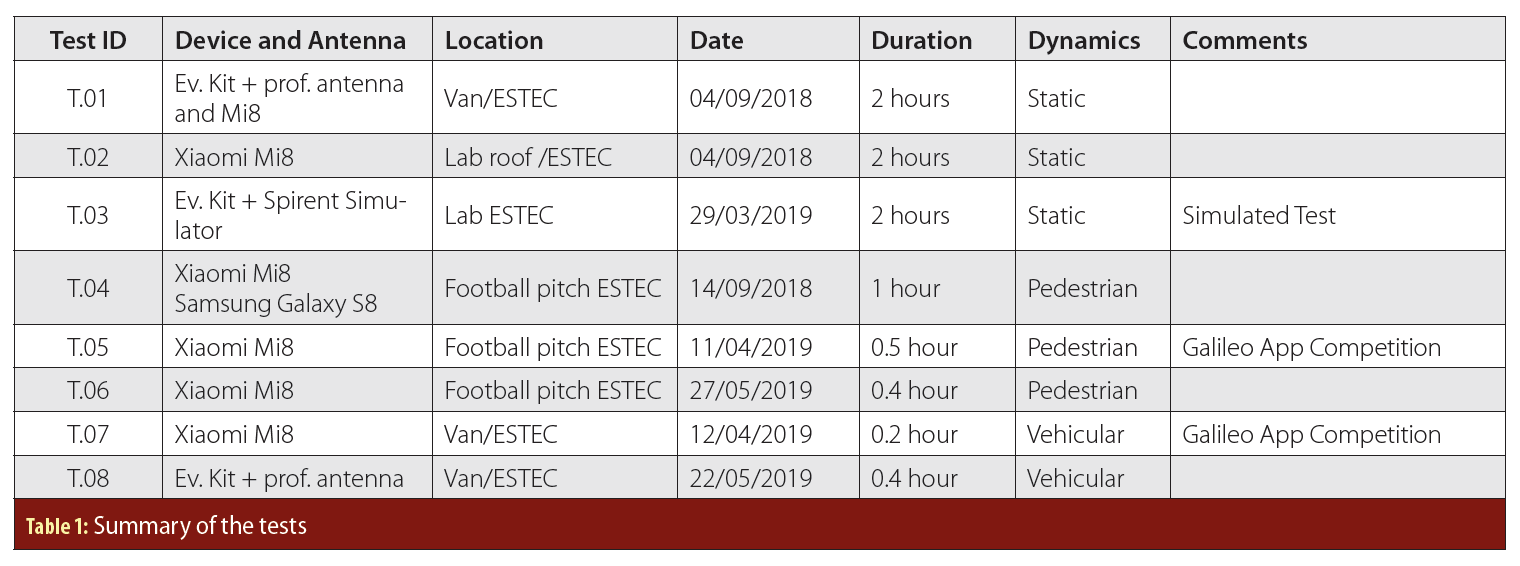Click the Simulated Test comment cell

point(1258,215)
